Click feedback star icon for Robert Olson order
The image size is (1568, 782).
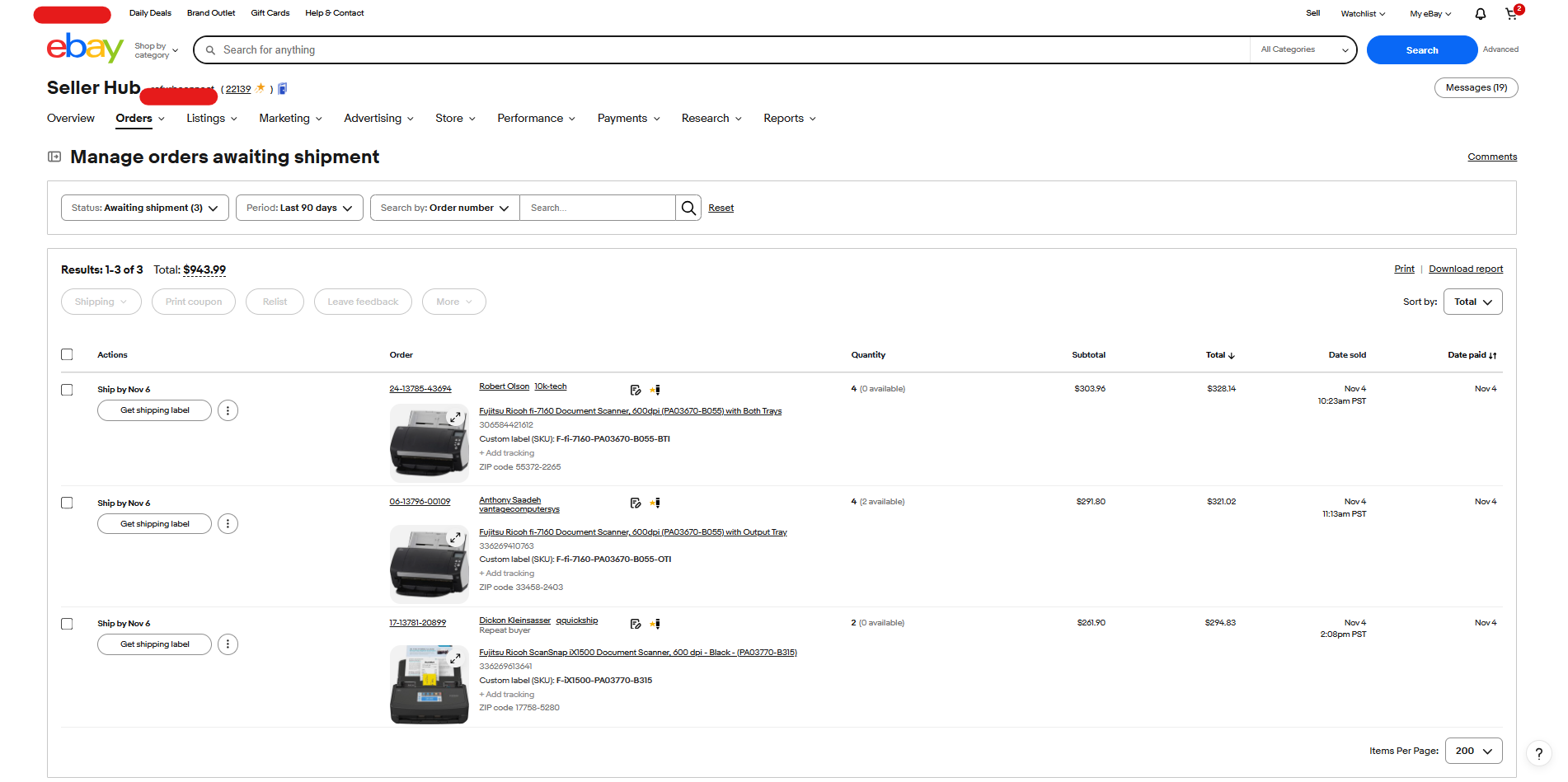point(655,390)
